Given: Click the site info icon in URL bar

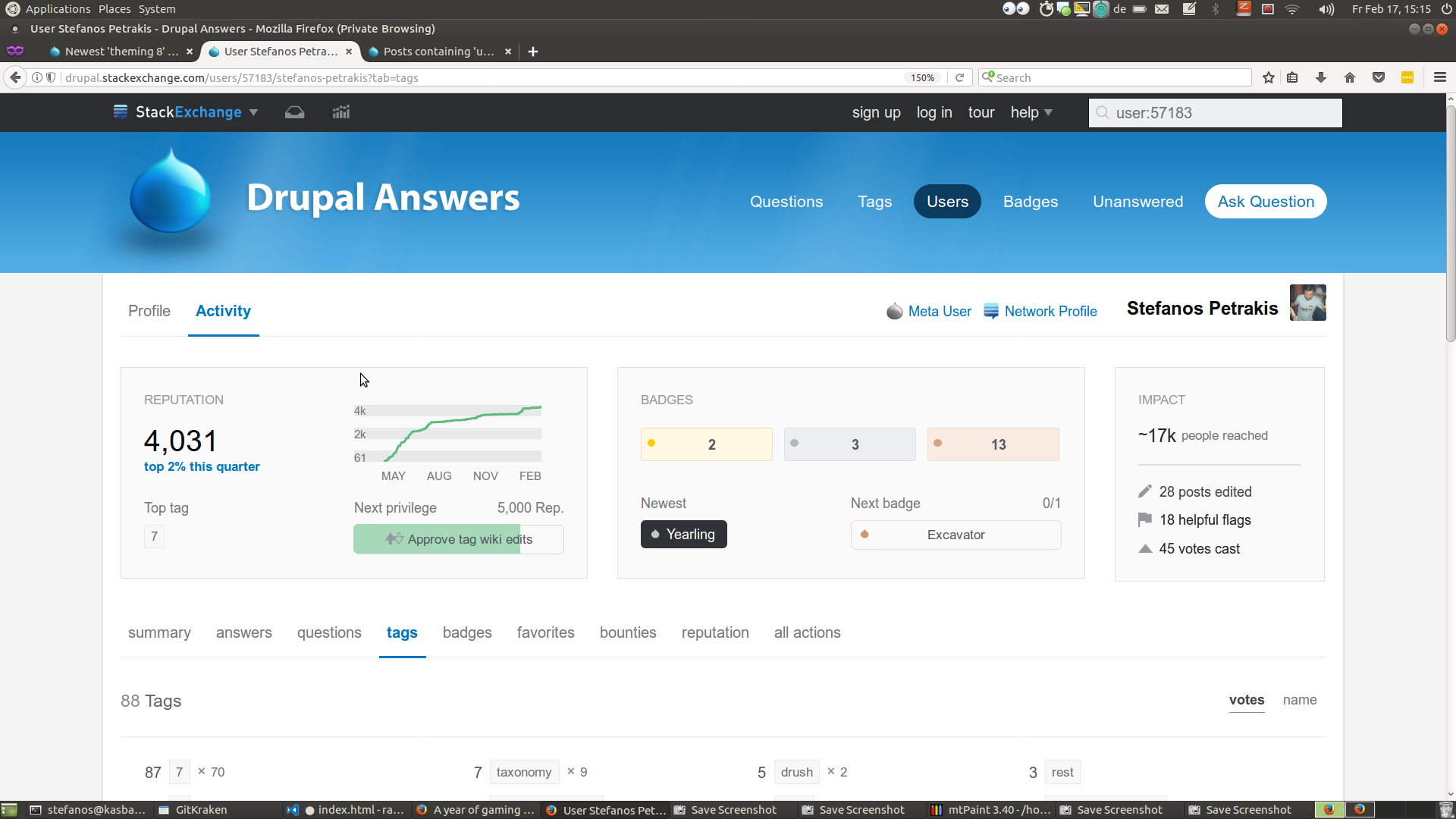Looking at the screenshot, I should (36, 77).
